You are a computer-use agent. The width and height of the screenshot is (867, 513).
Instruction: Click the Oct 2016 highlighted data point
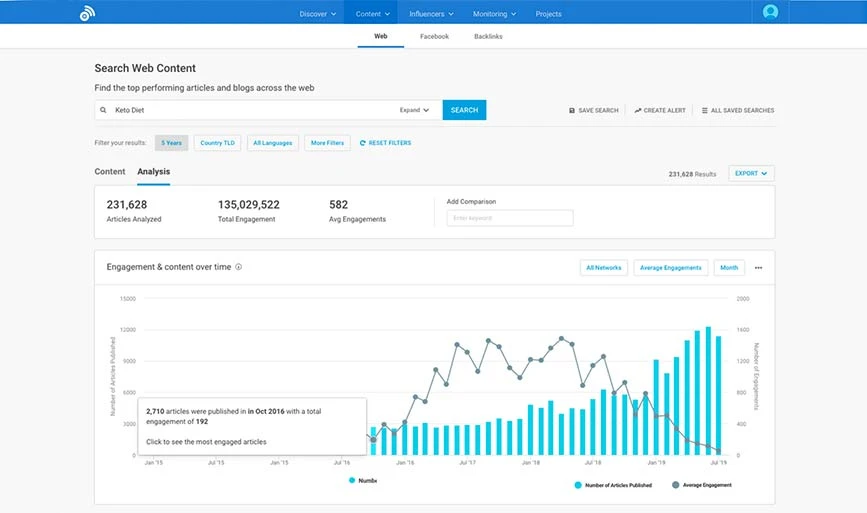coord(373,440)
